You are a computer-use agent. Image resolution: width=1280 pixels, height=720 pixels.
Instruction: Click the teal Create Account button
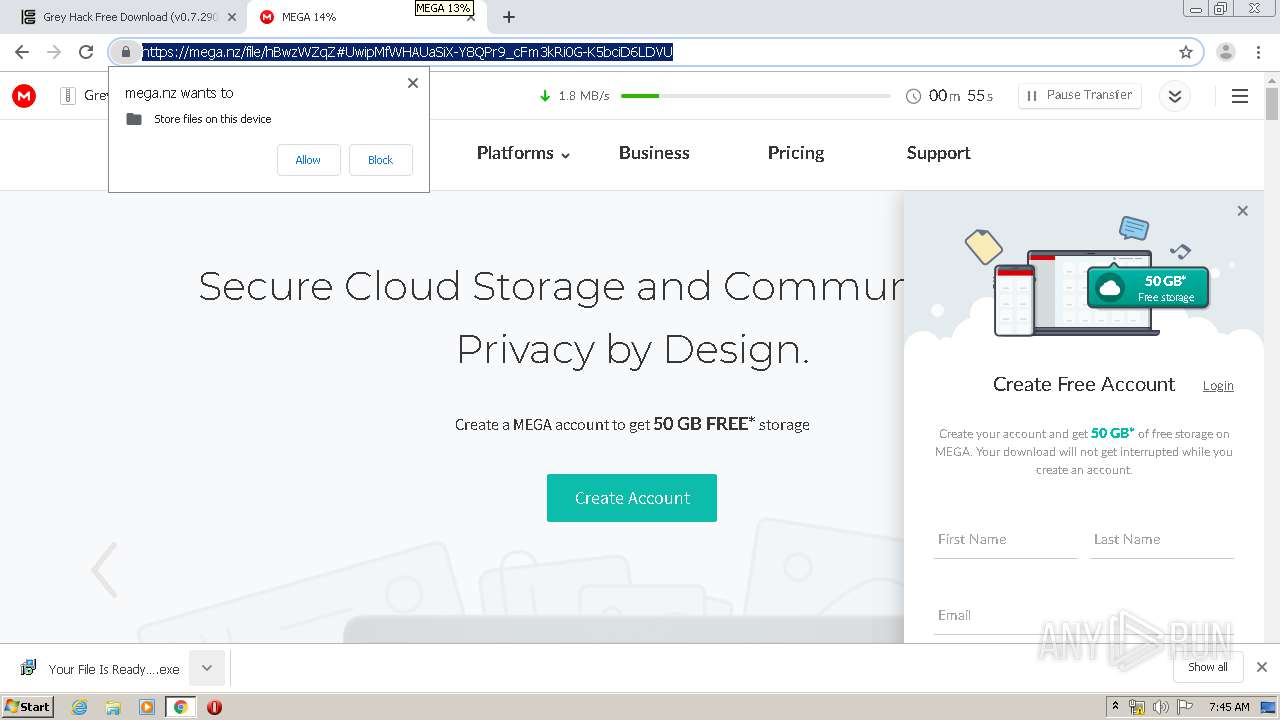point(632,498)
